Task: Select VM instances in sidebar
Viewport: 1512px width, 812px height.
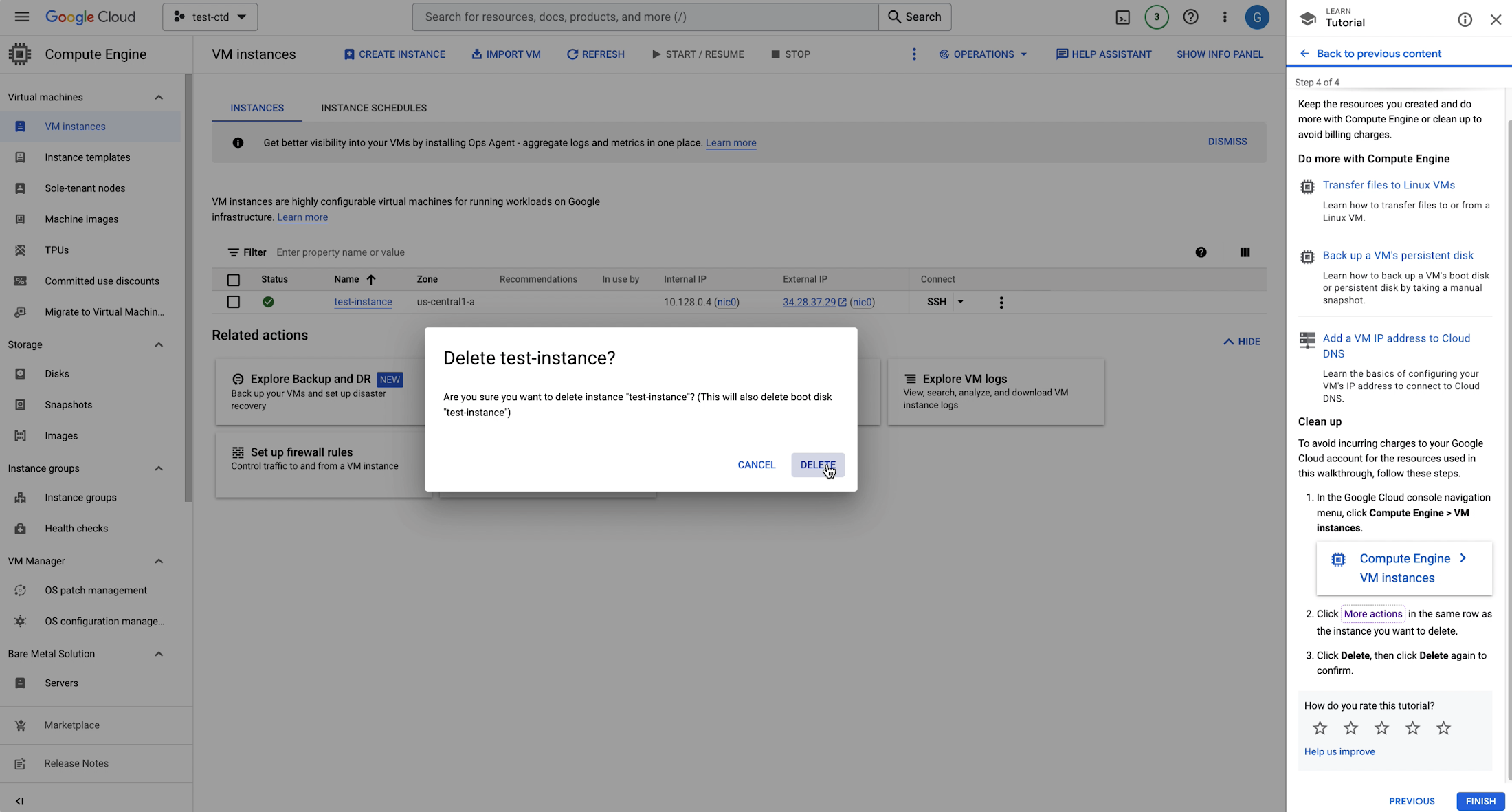Action: (90, 127)
